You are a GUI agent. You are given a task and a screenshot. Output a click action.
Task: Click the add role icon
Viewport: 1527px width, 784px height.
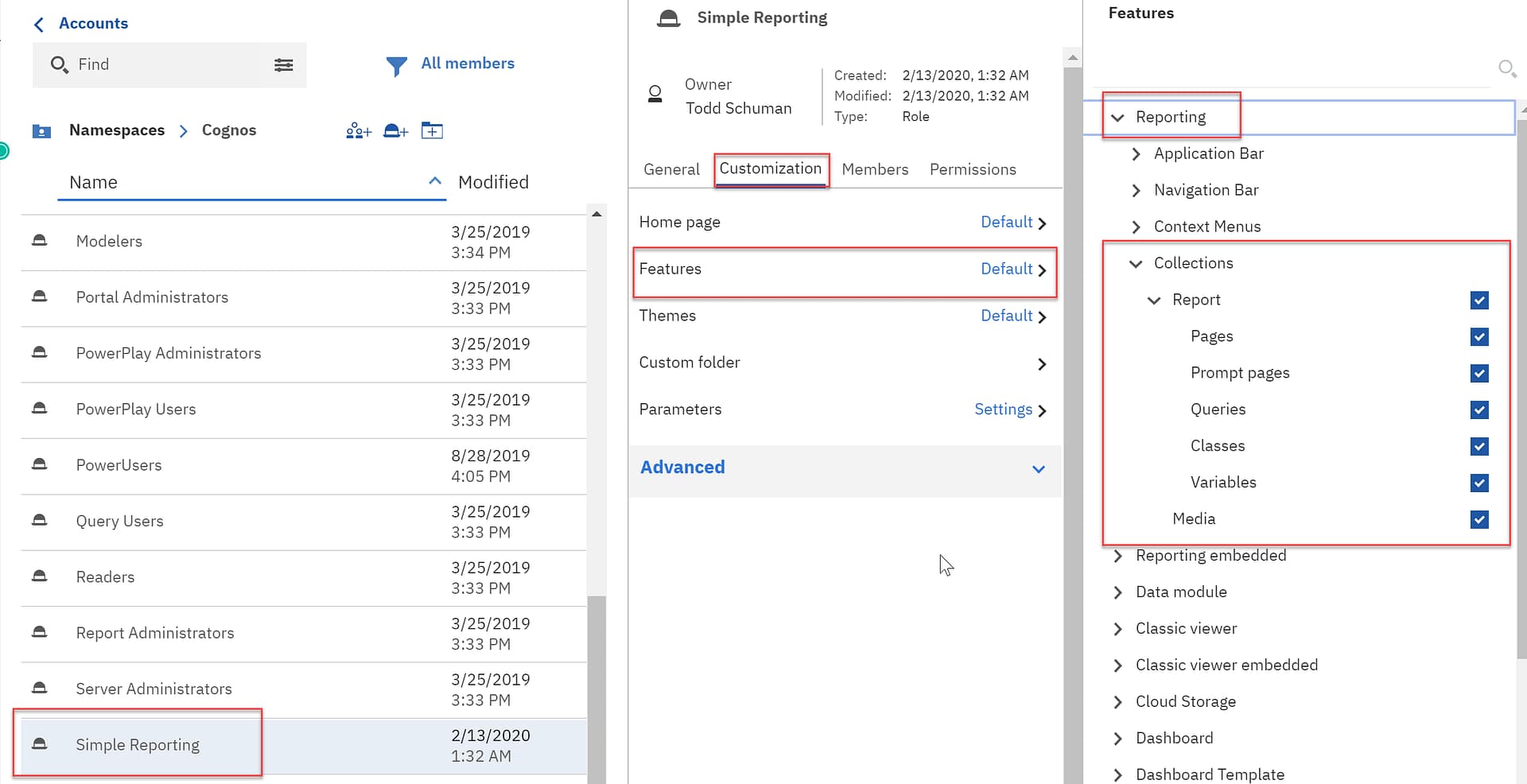pyautogui.click(x=395, y=131)
